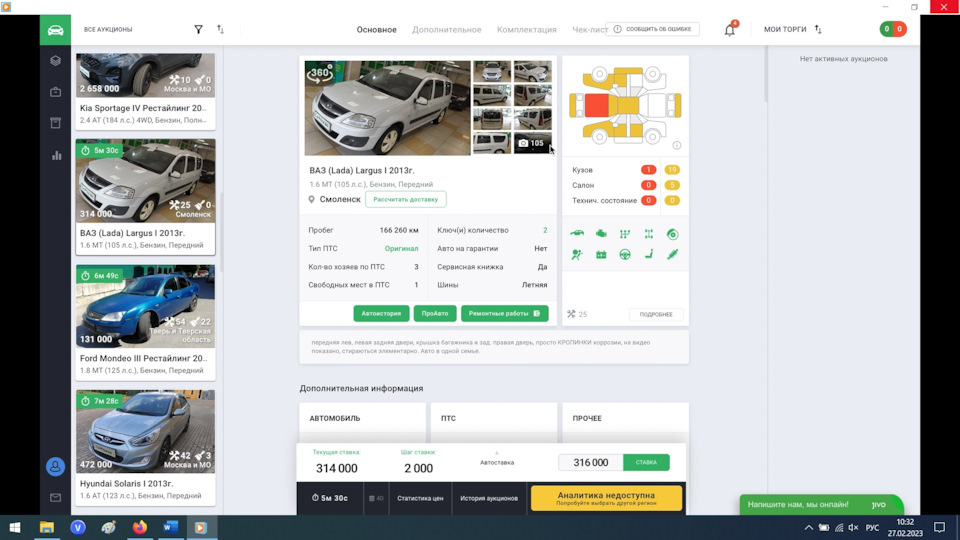
Task: Click the Подробнее button
Action: click(x=656, y=314)
